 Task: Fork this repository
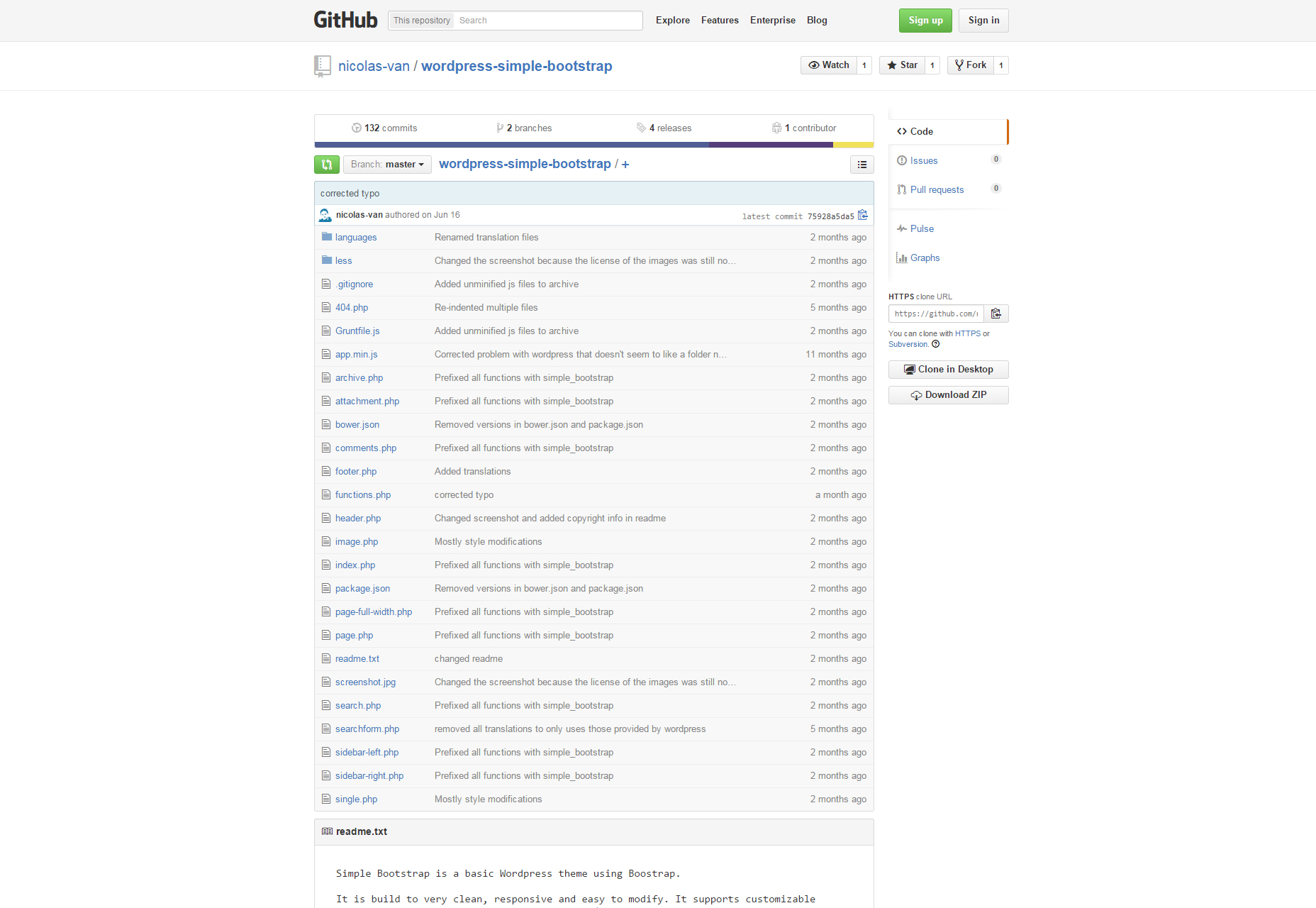coord(971,65)
